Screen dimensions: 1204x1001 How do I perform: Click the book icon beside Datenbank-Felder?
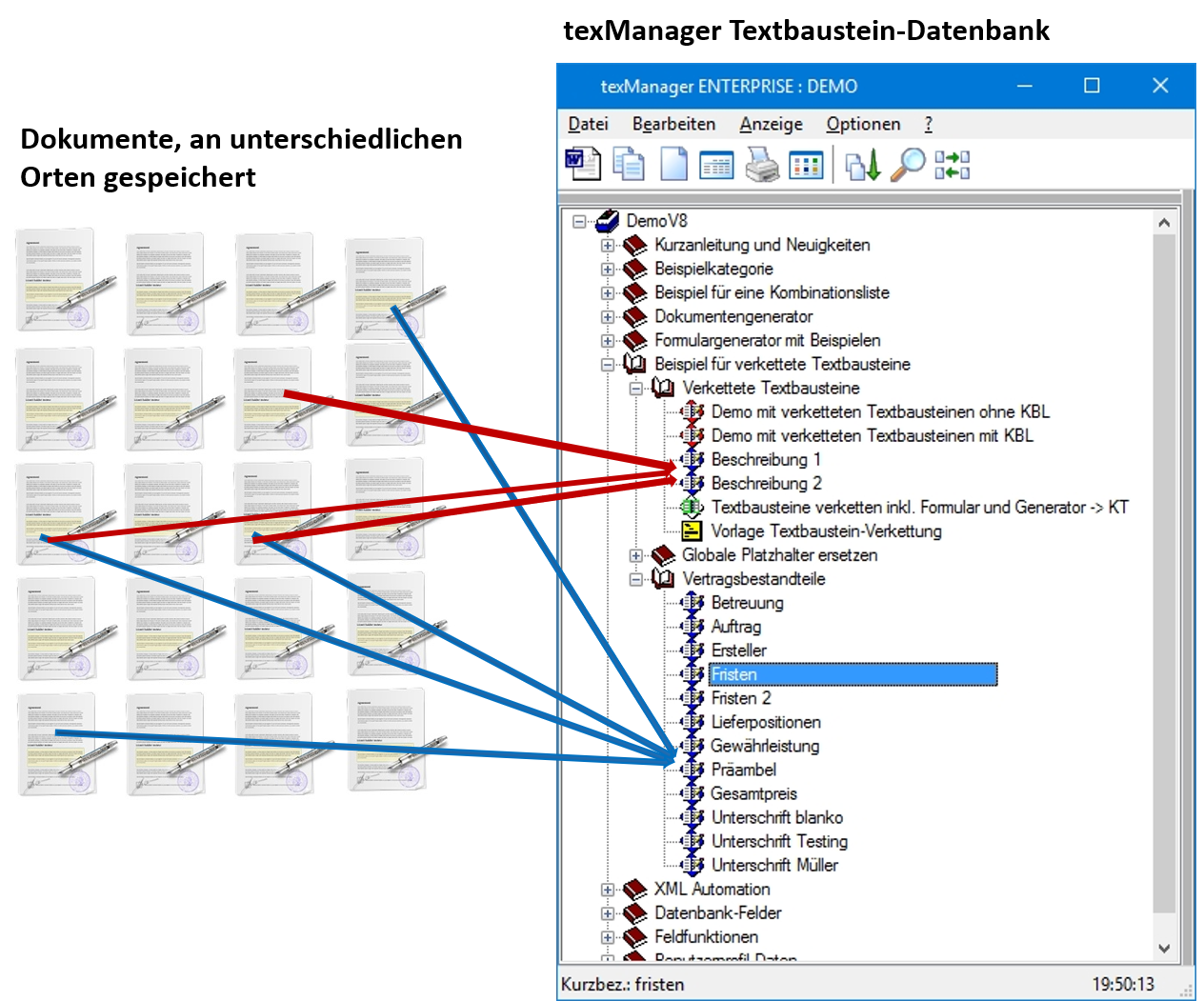[635, 912]
